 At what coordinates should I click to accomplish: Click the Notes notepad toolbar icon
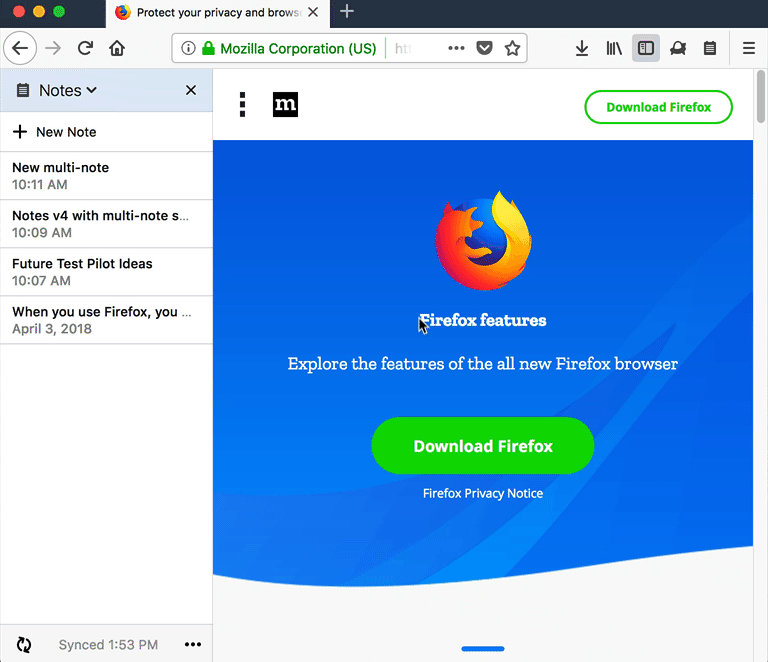click(x=710, y=48)
